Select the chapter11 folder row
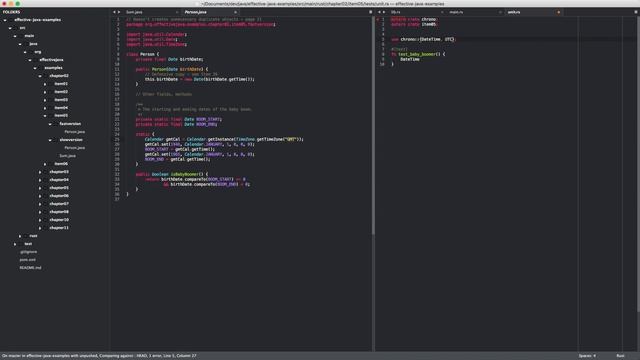The width and height of the screenshot is (640, 360). pyautogui.click(x=59, y=228)
